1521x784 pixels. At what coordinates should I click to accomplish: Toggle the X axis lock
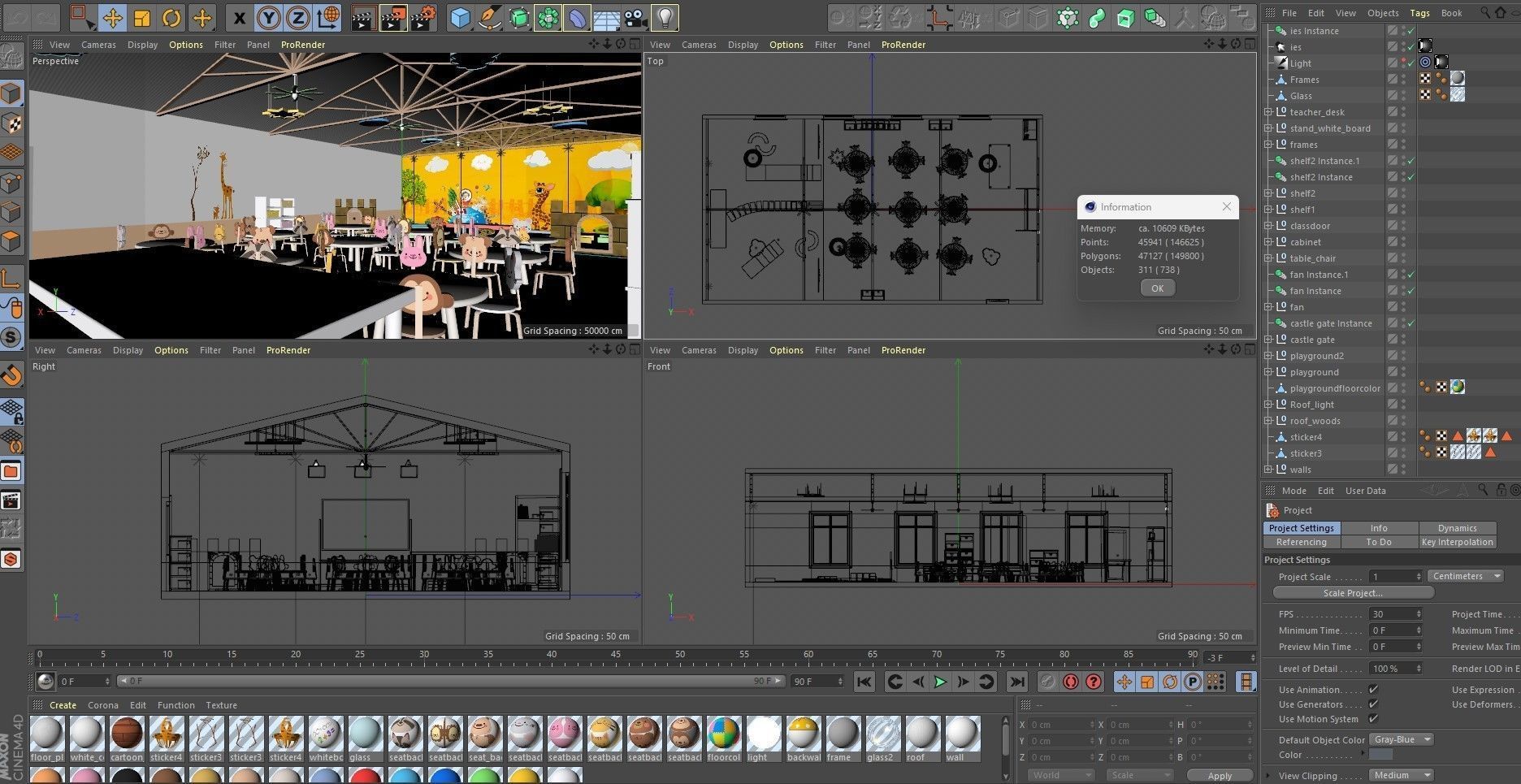239,17
